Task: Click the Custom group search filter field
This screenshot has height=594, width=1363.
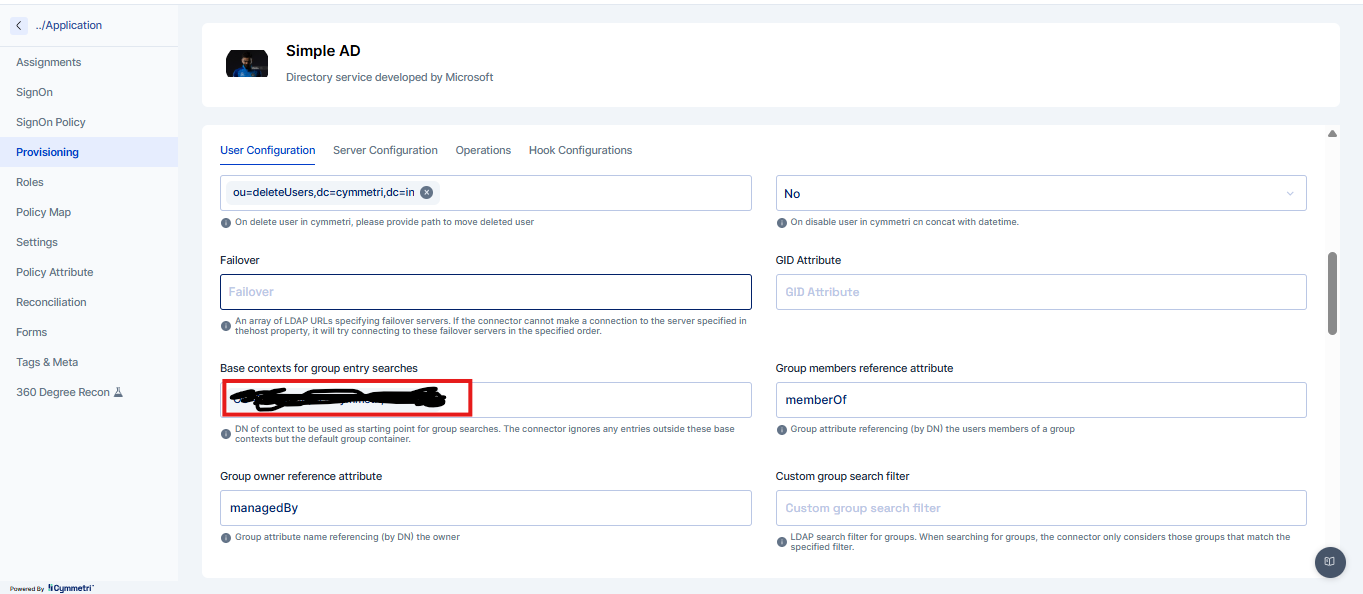Action: pos(1040,508)
